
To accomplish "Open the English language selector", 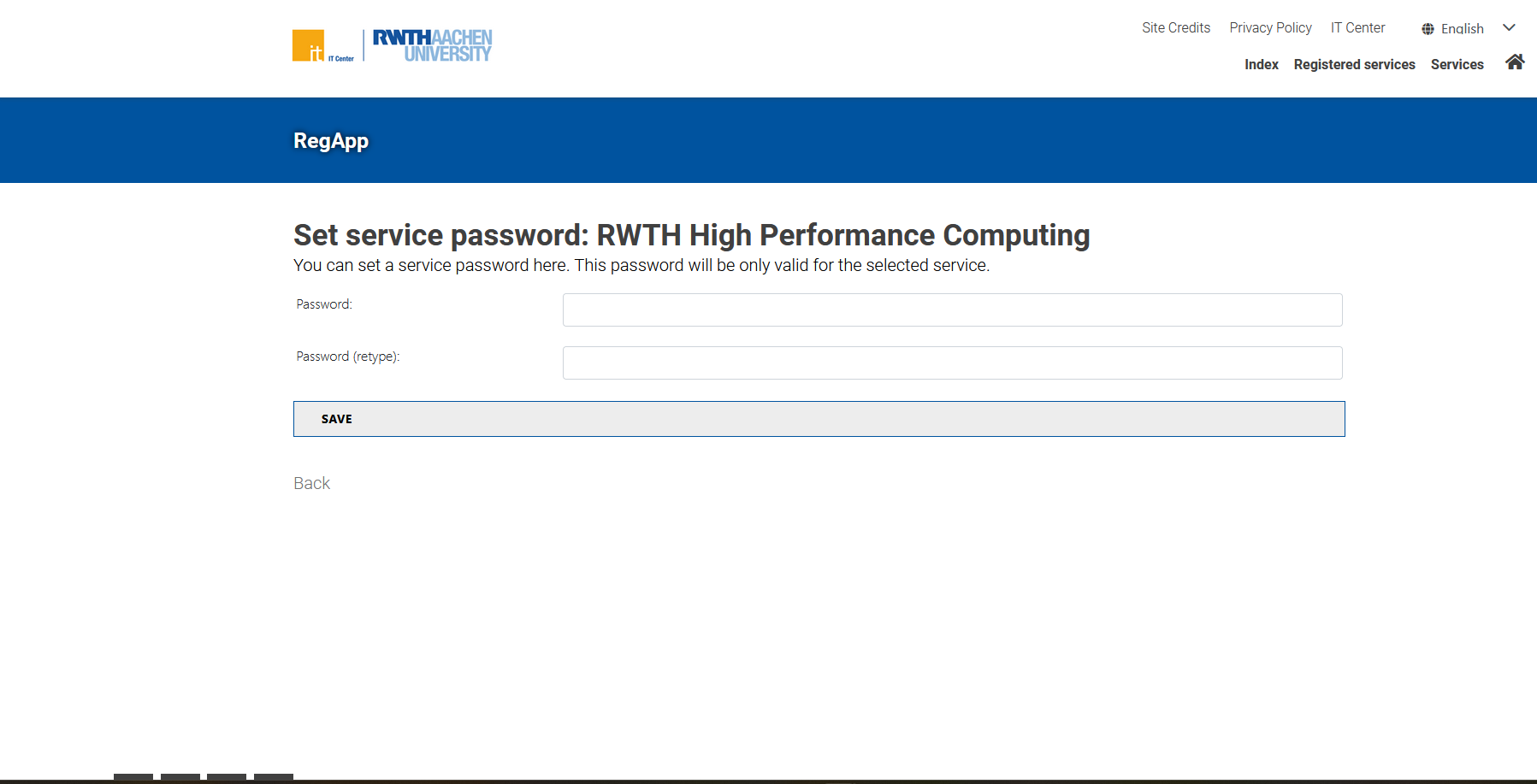I will (x=1462, y=29).
